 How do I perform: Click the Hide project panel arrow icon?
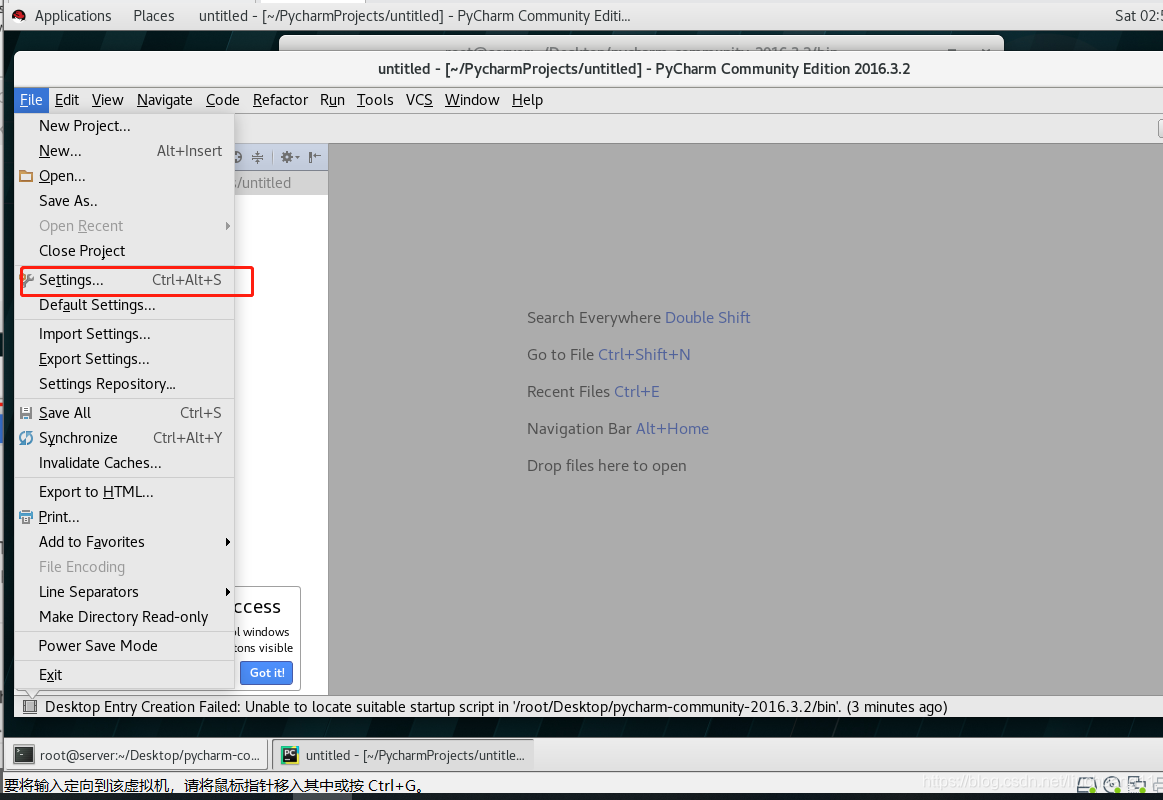(x=315, y=157)
